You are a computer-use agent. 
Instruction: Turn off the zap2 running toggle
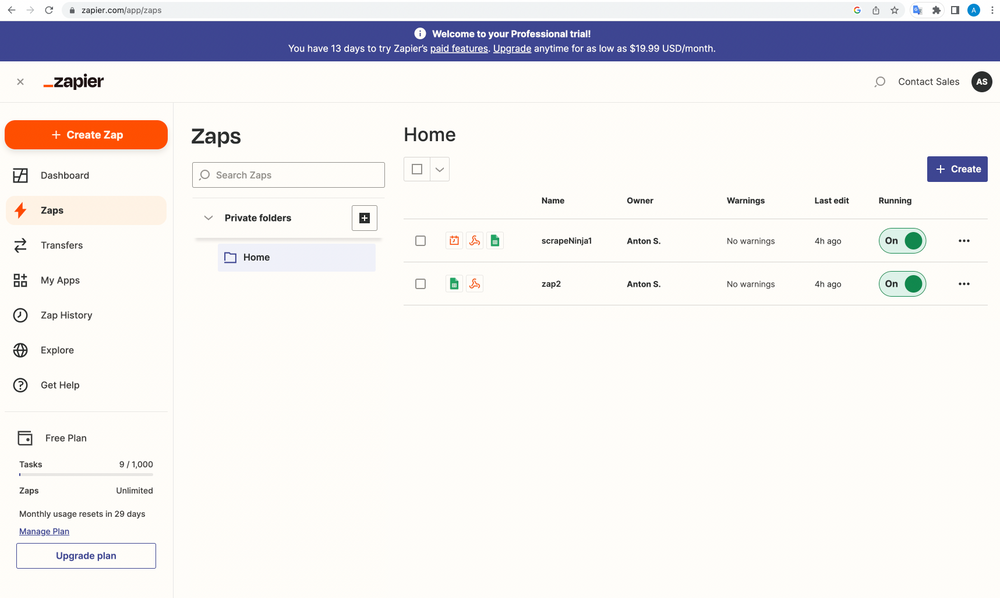point(902,284)
